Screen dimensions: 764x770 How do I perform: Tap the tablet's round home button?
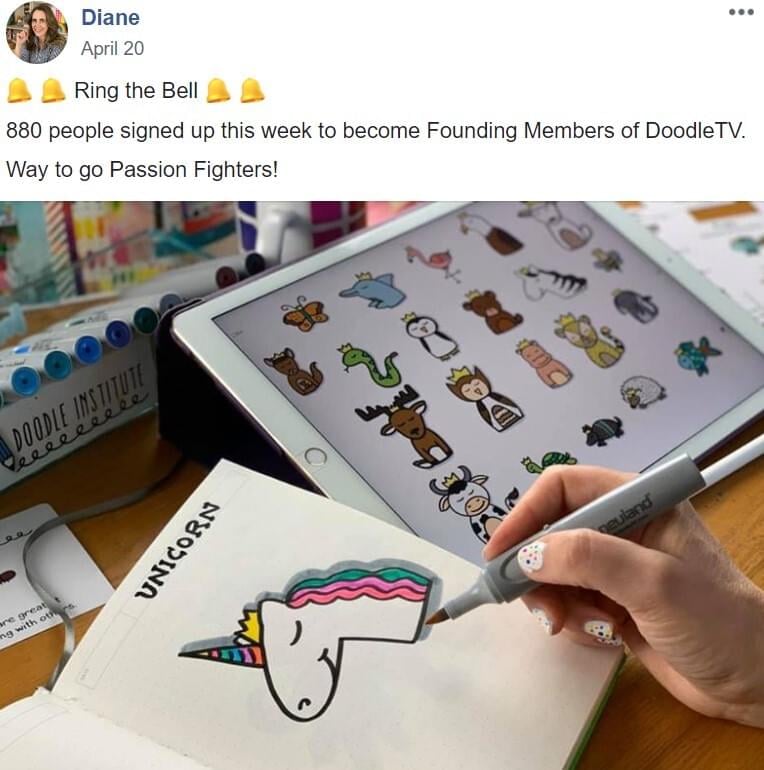(x=315, y=456)
